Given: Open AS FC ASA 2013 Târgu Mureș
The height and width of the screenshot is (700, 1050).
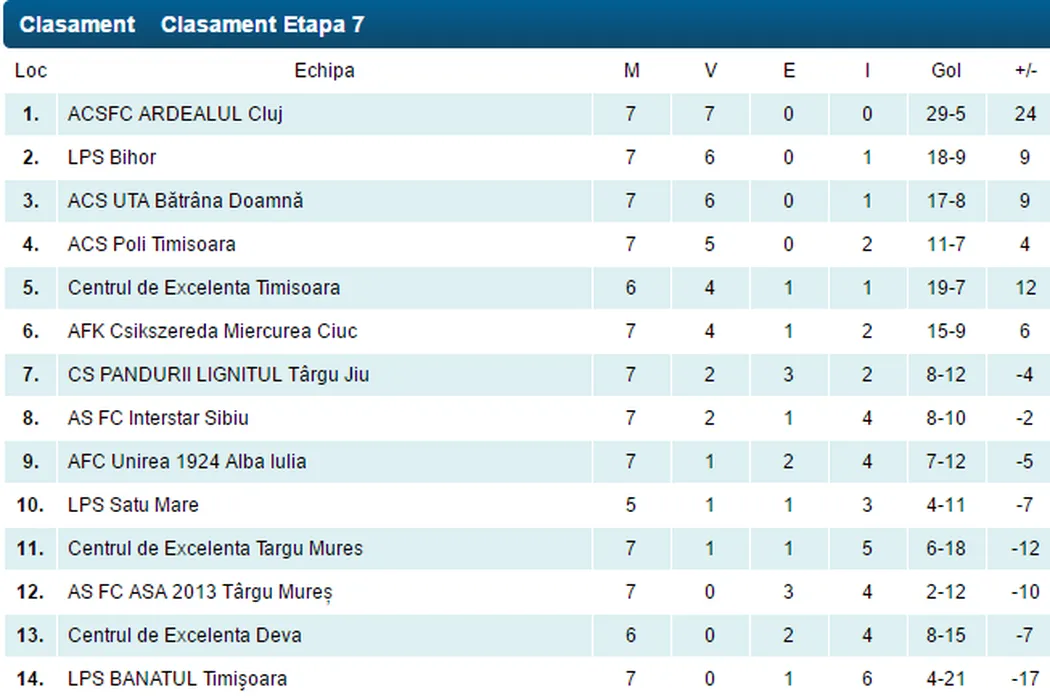Looking at the screenshot, I should pos(200,592).
